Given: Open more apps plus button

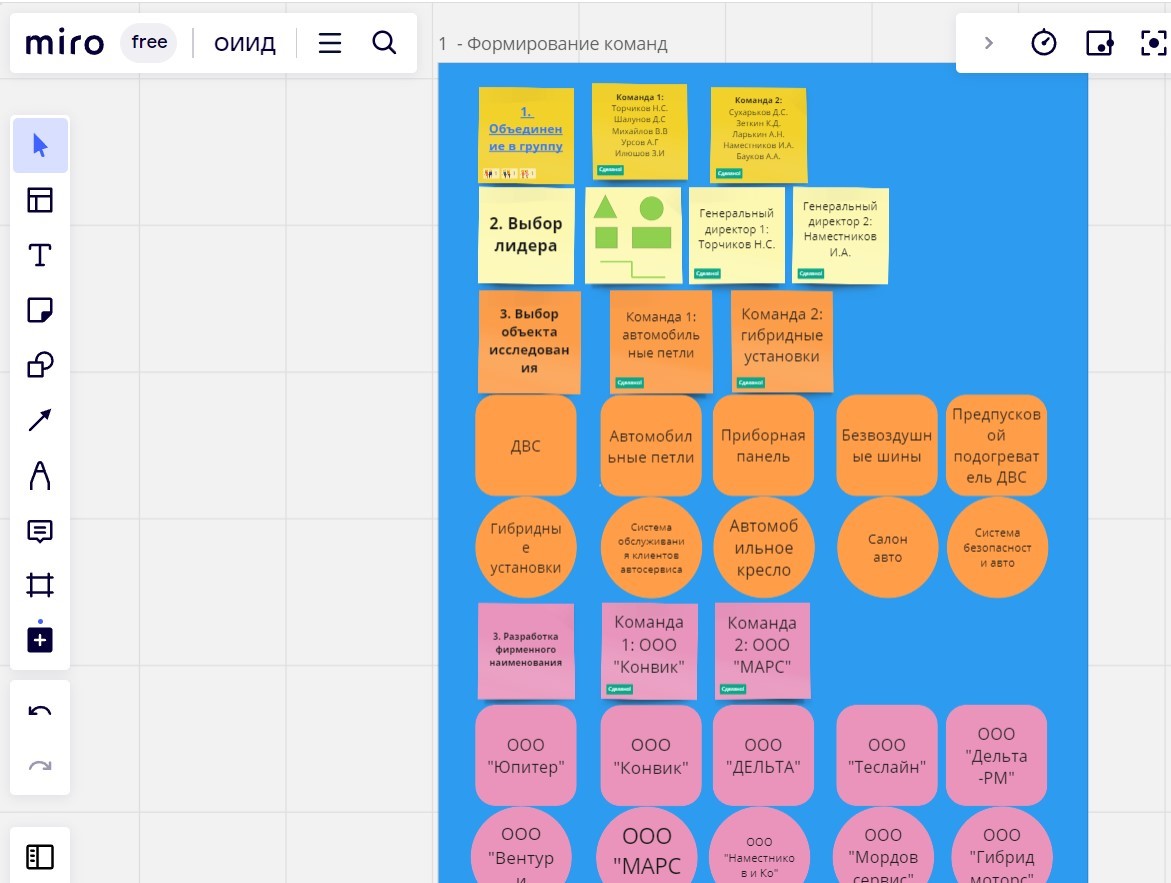Looking at the screenshot, I should coord(40,640).
